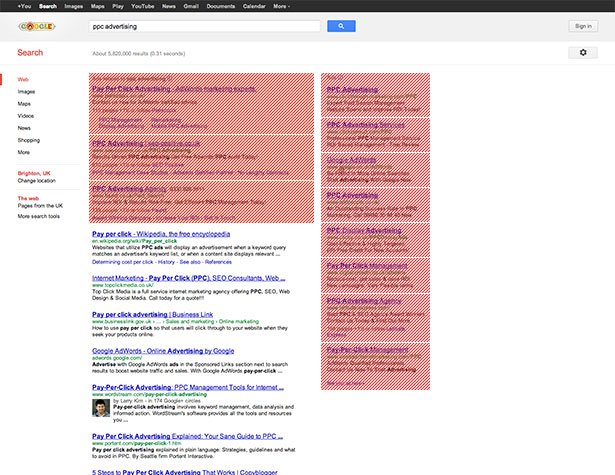Click the Larry Kim author thumbnail
Image resolution: width=615 pixels, height=475 pixels.
(101, 408)
